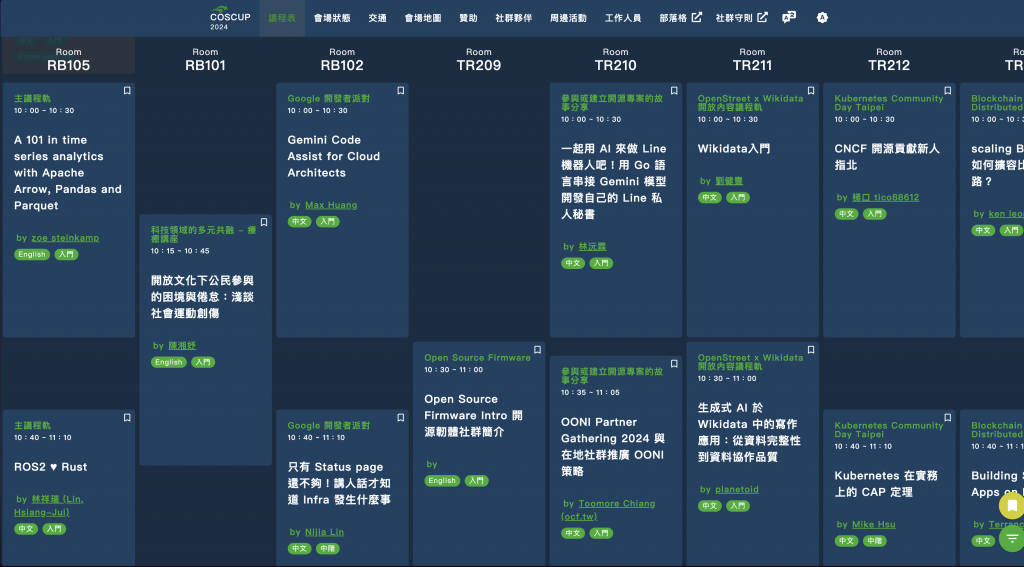This screenshot has width=1024, height=567.
Task: Click the 中文 tag on ROS2 ♥ Rust session
Action: click(26, 529)
